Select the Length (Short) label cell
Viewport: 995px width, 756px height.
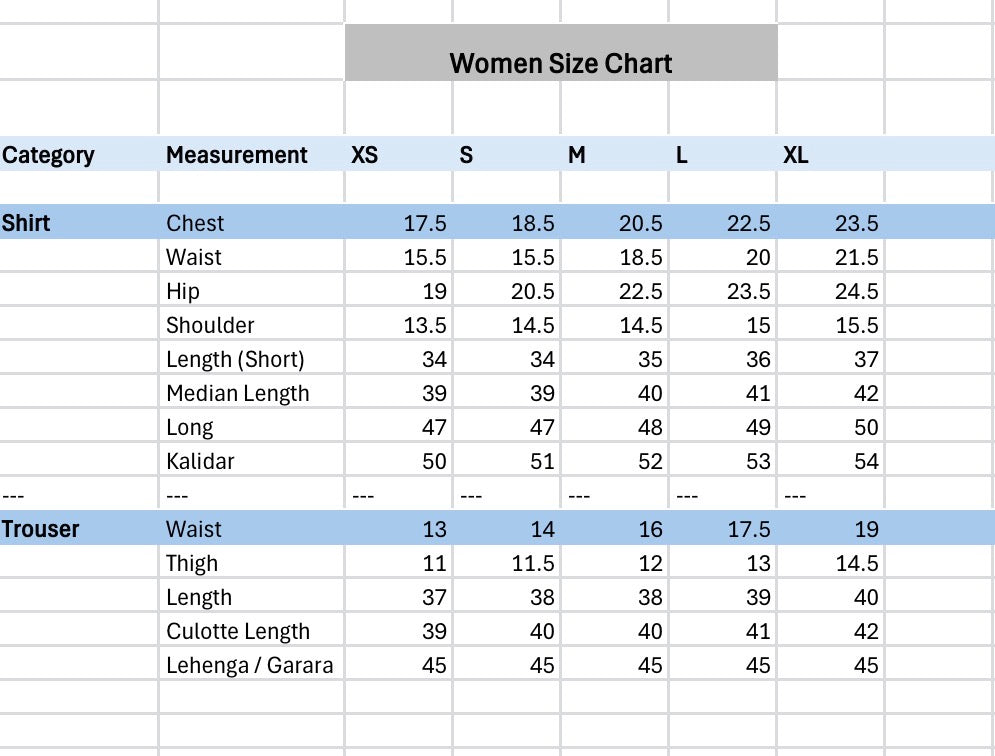coord(251,359)
